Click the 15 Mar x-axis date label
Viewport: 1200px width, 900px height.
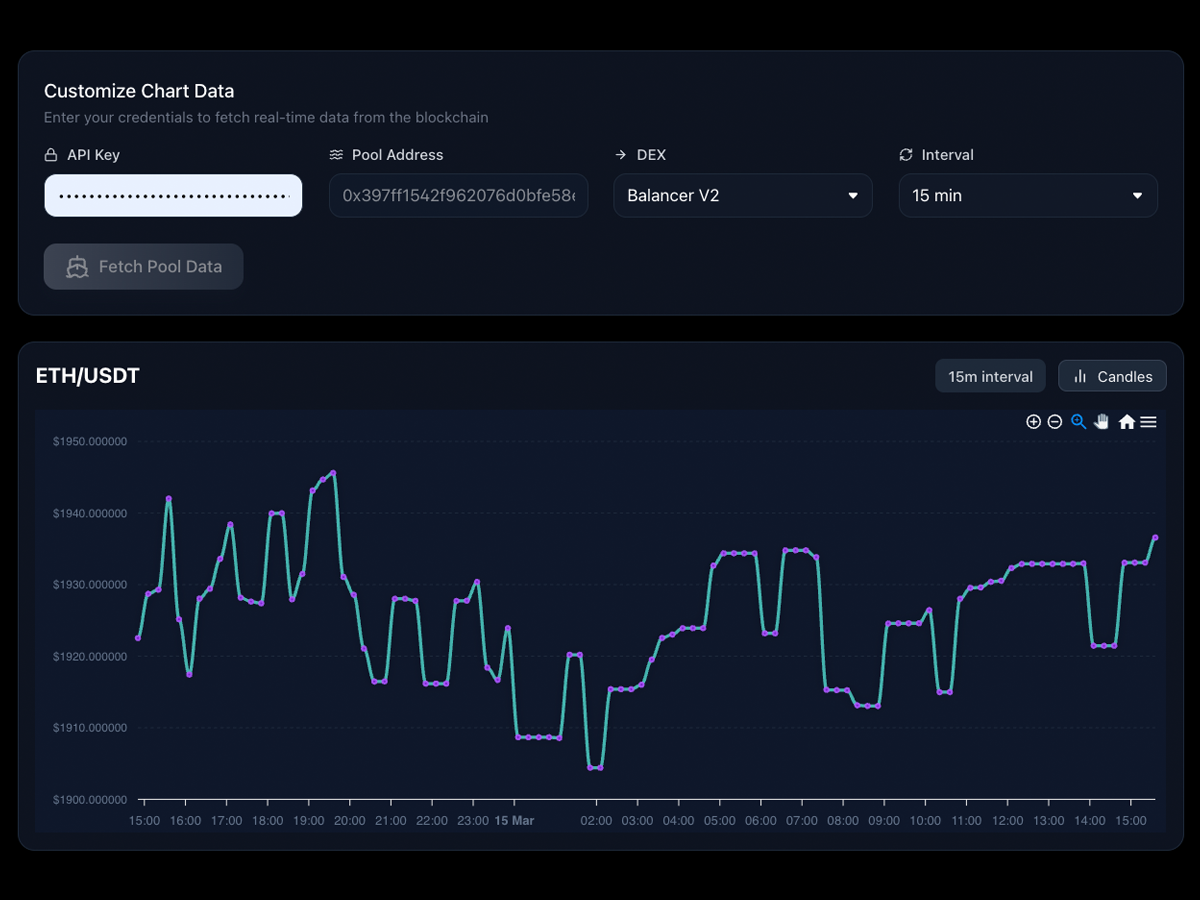coord(514,821)
